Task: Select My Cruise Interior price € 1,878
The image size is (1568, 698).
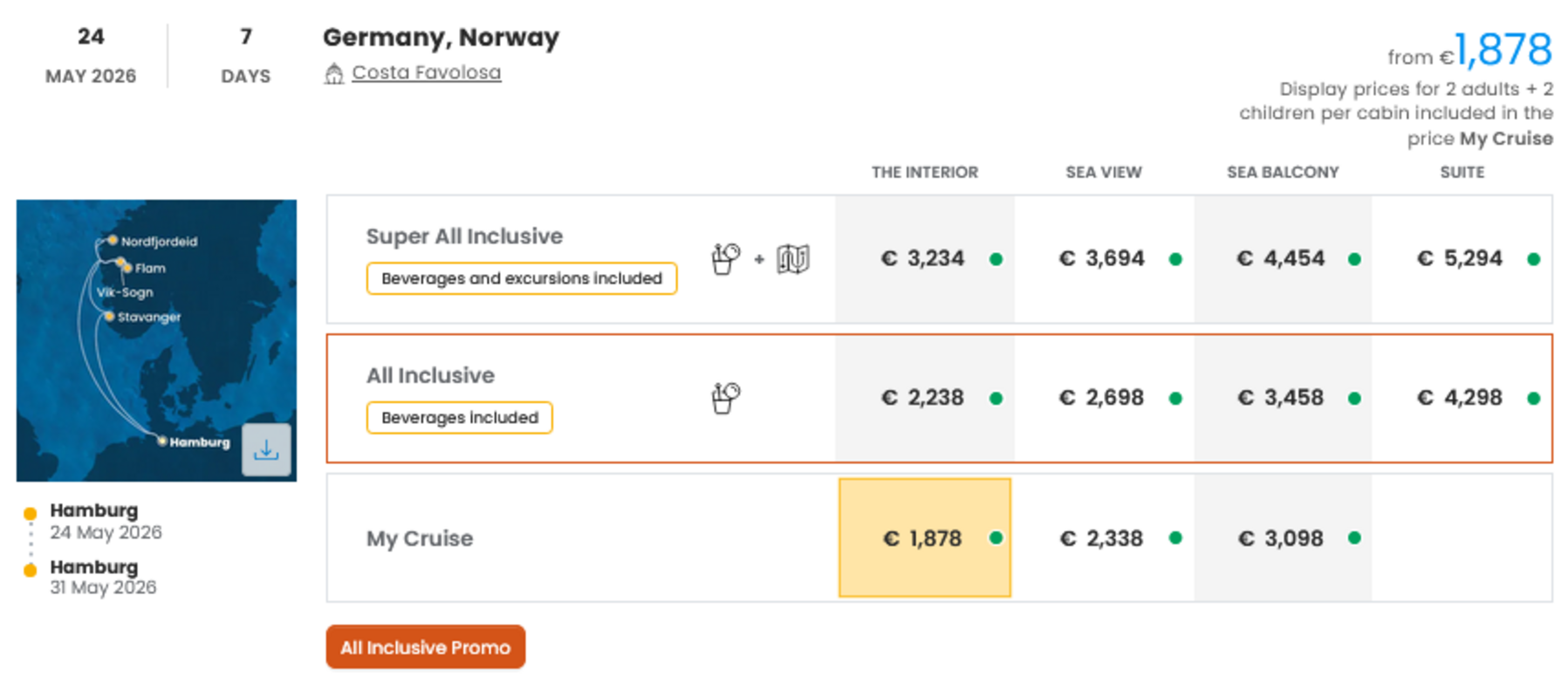Action: point(924,538)
